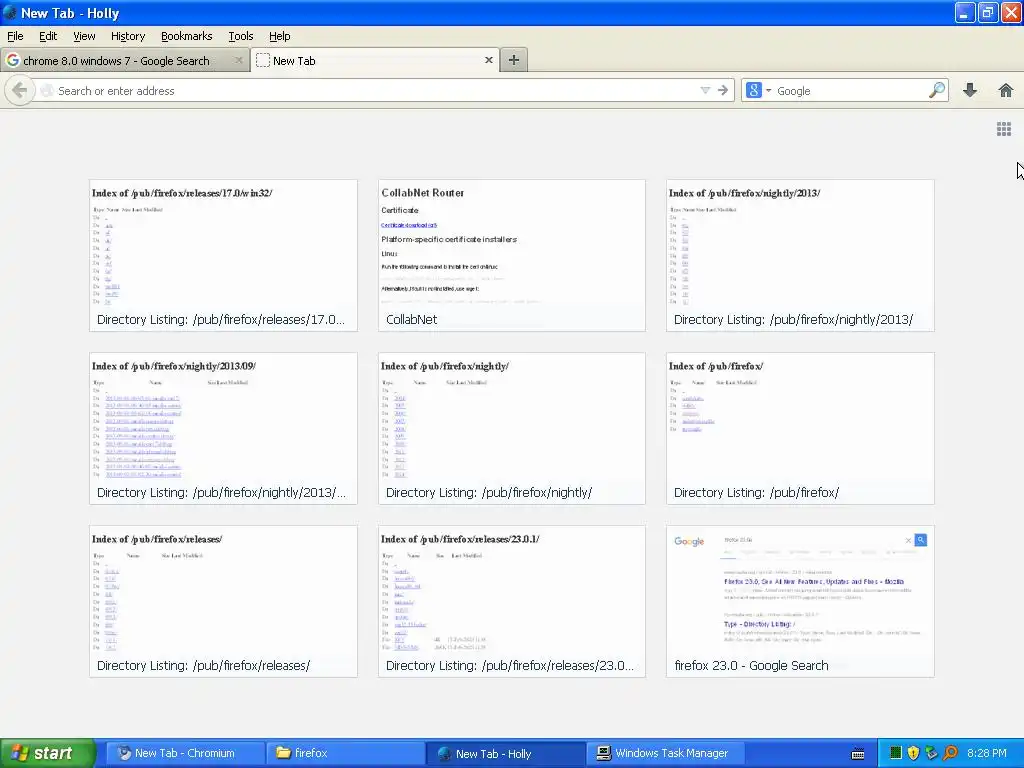Open a new tab with plus button
This screenshot has height=768, width=1024.
(x=514, y=60)
